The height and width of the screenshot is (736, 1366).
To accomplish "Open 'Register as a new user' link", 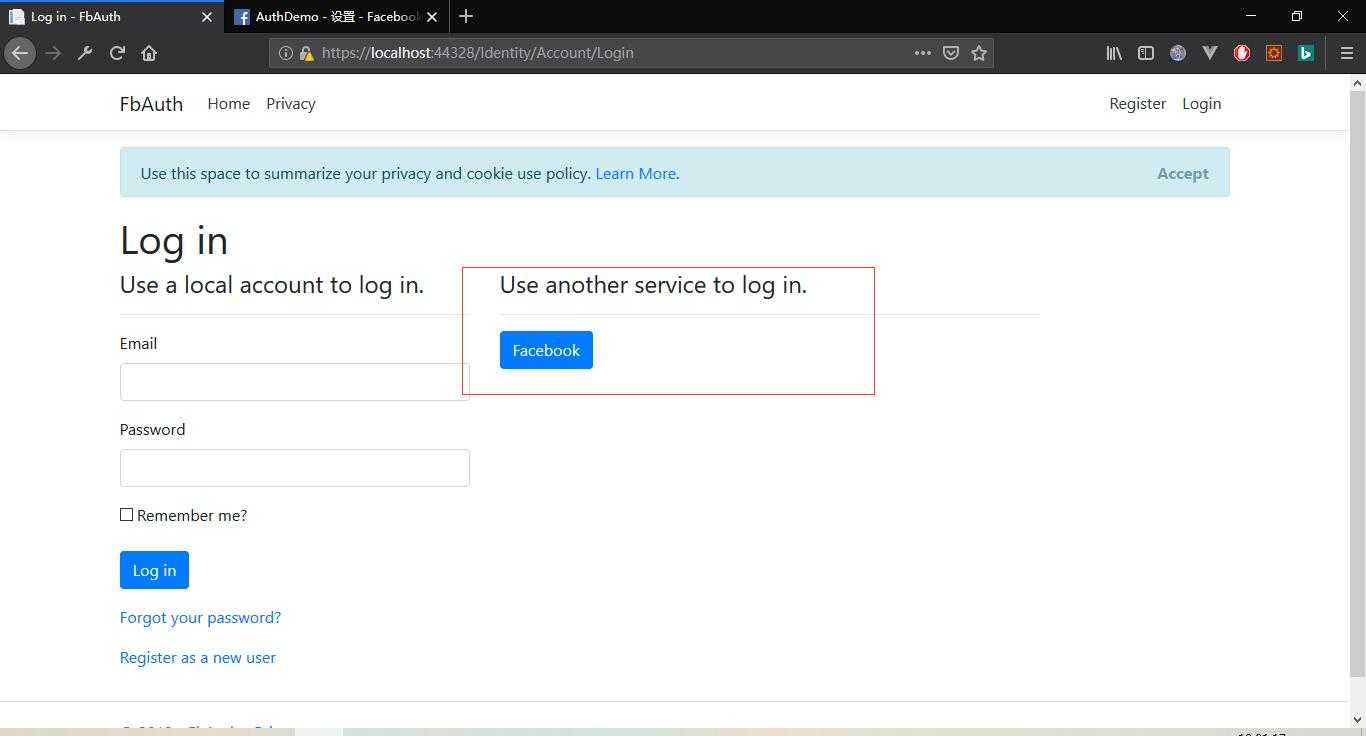I will coord(198,657).
